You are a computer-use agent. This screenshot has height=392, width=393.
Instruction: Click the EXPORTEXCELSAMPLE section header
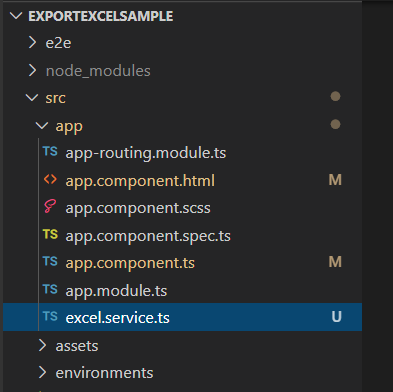[x=101, y=16]
